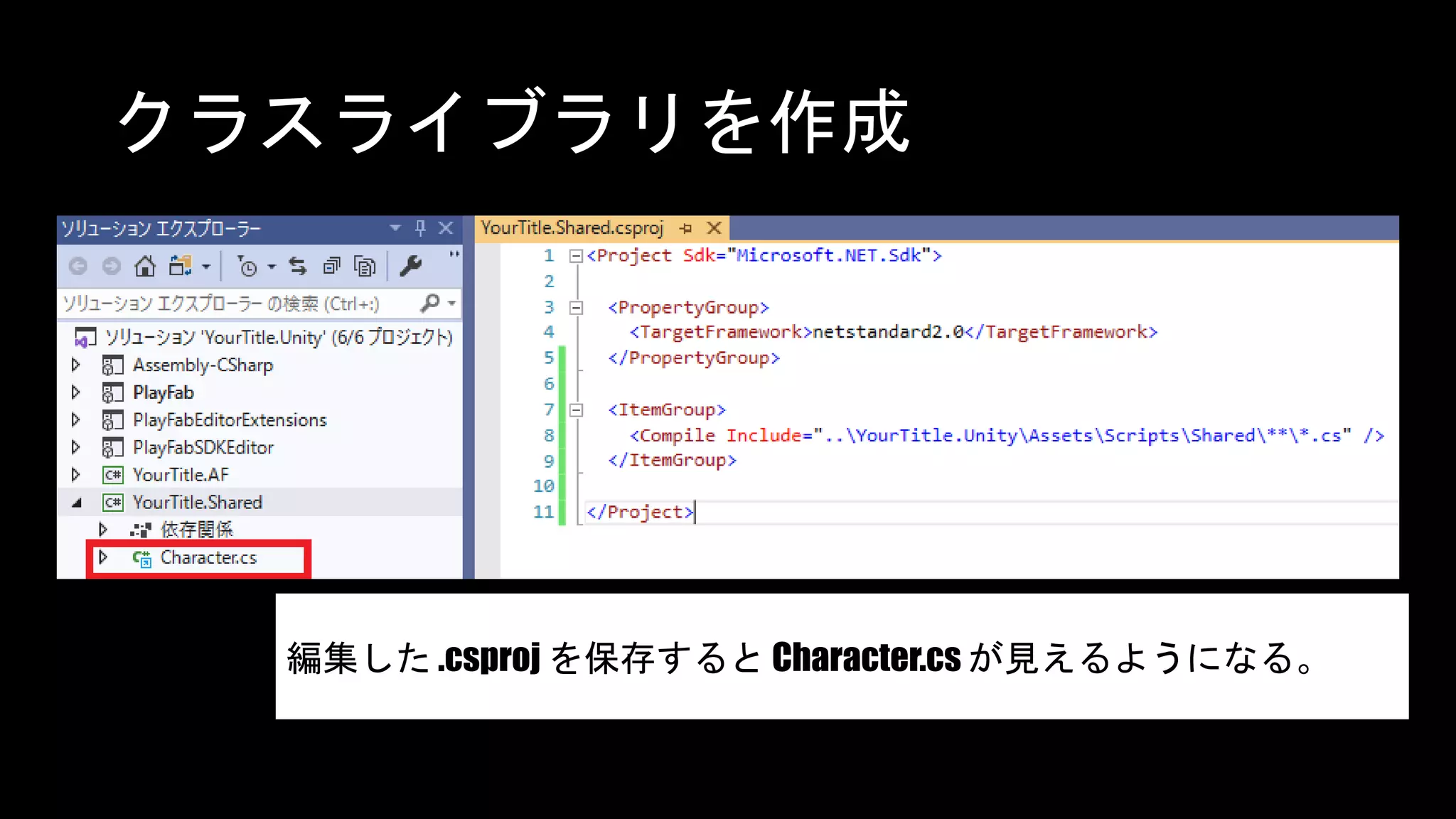Click the Collapse All icon
The image size is (1456, 819).
[331, 266]
